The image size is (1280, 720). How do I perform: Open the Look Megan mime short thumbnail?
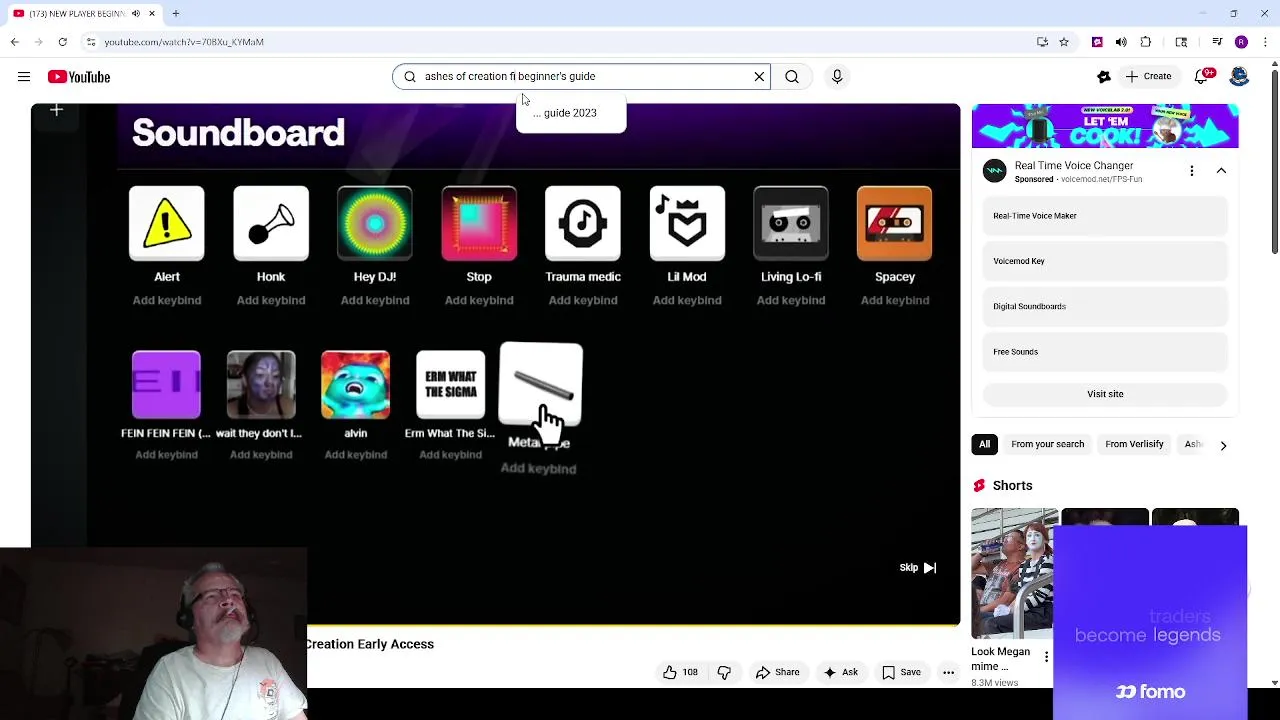pyautogui.click(x=1014, y=573)
